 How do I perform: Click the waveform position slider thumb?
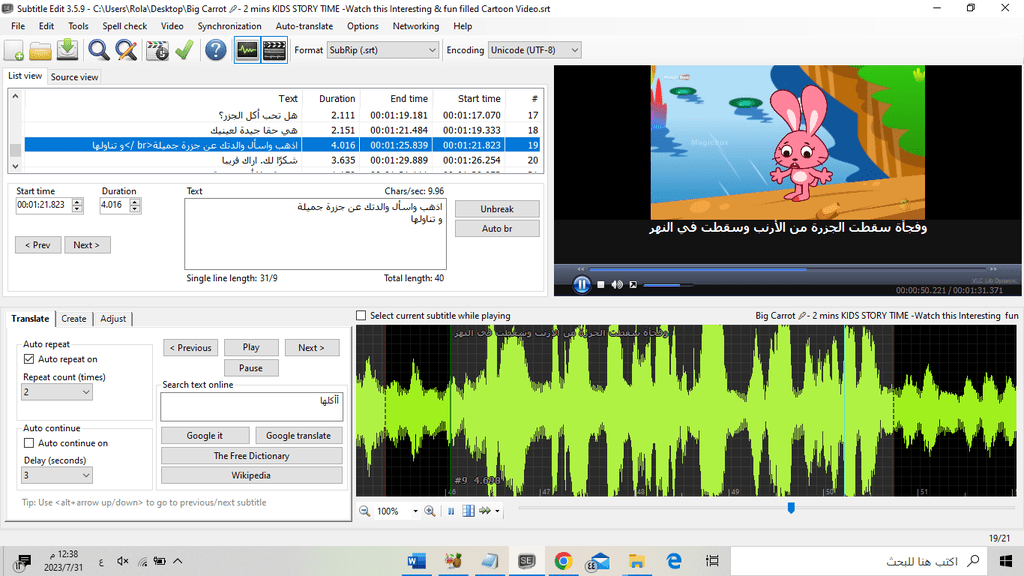[791, 508]
